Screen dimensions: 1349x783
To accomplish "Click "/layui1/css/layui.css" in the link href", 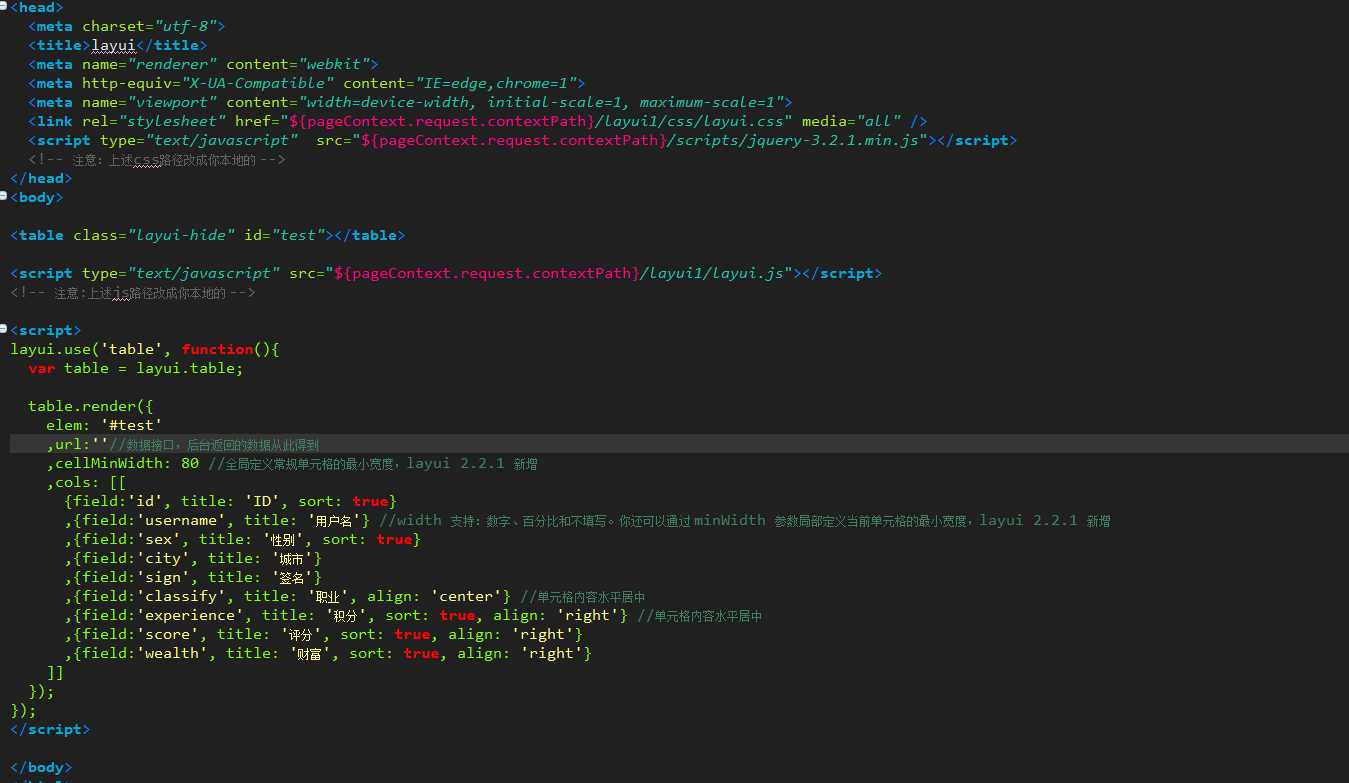I will tap(693, 121).
